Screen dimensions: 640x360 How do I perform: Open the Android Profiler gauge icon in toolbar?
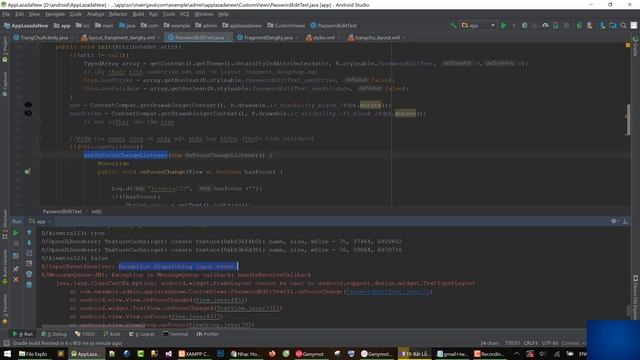(x=546, y=25)
